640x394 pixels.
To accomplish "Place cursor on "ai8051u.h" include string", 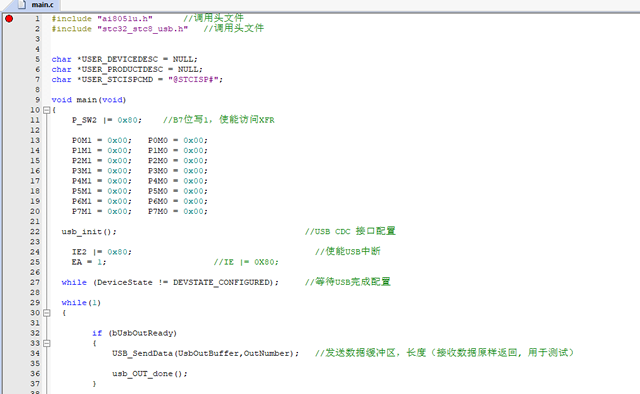I will click(125, 19).
